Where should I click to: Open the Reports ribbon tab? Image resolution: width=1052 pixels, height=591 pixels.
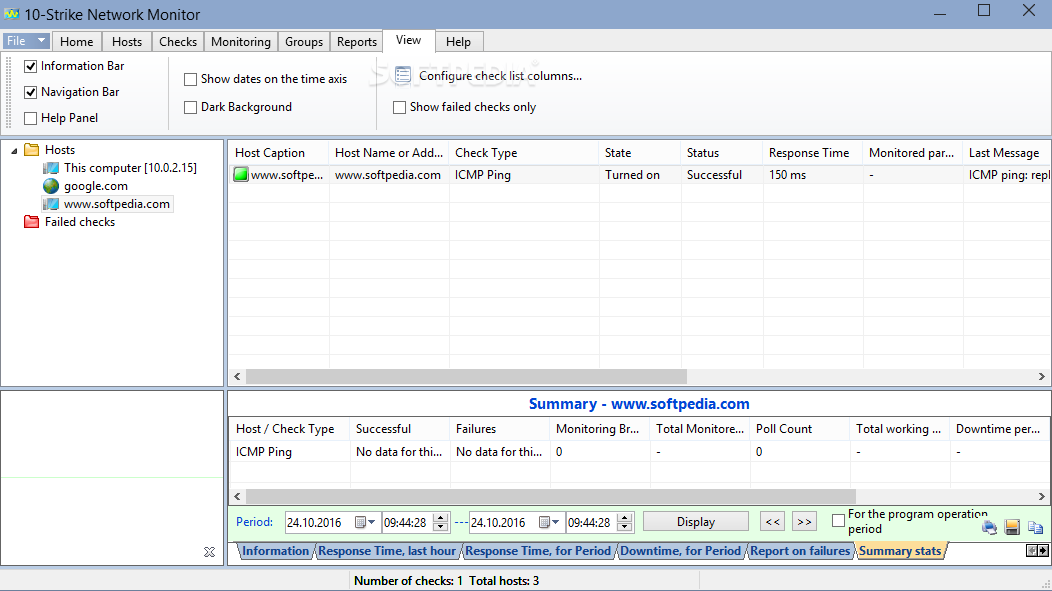[357, 42]
